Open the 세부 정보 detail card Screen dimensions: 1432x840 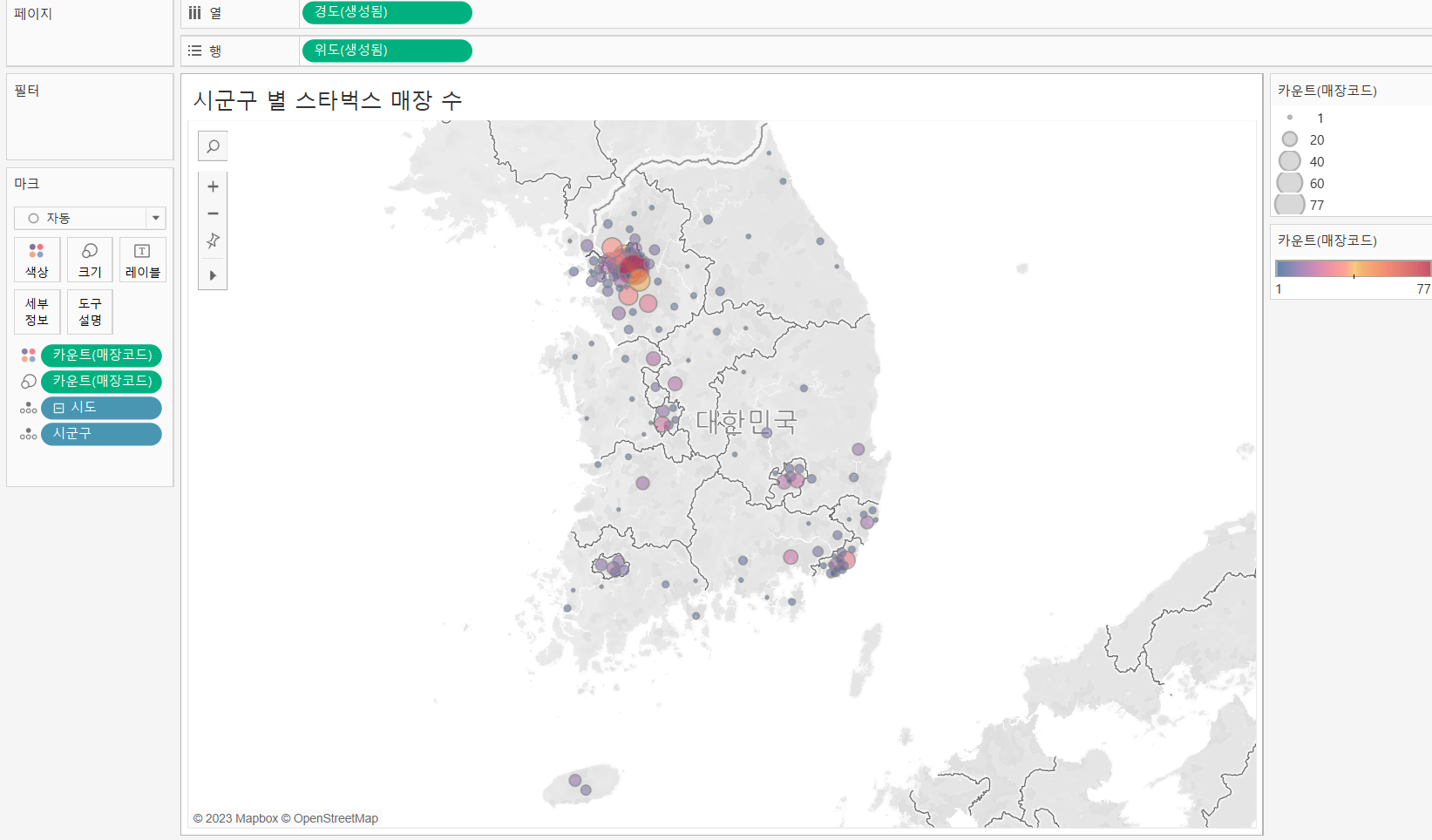(37, 312)
